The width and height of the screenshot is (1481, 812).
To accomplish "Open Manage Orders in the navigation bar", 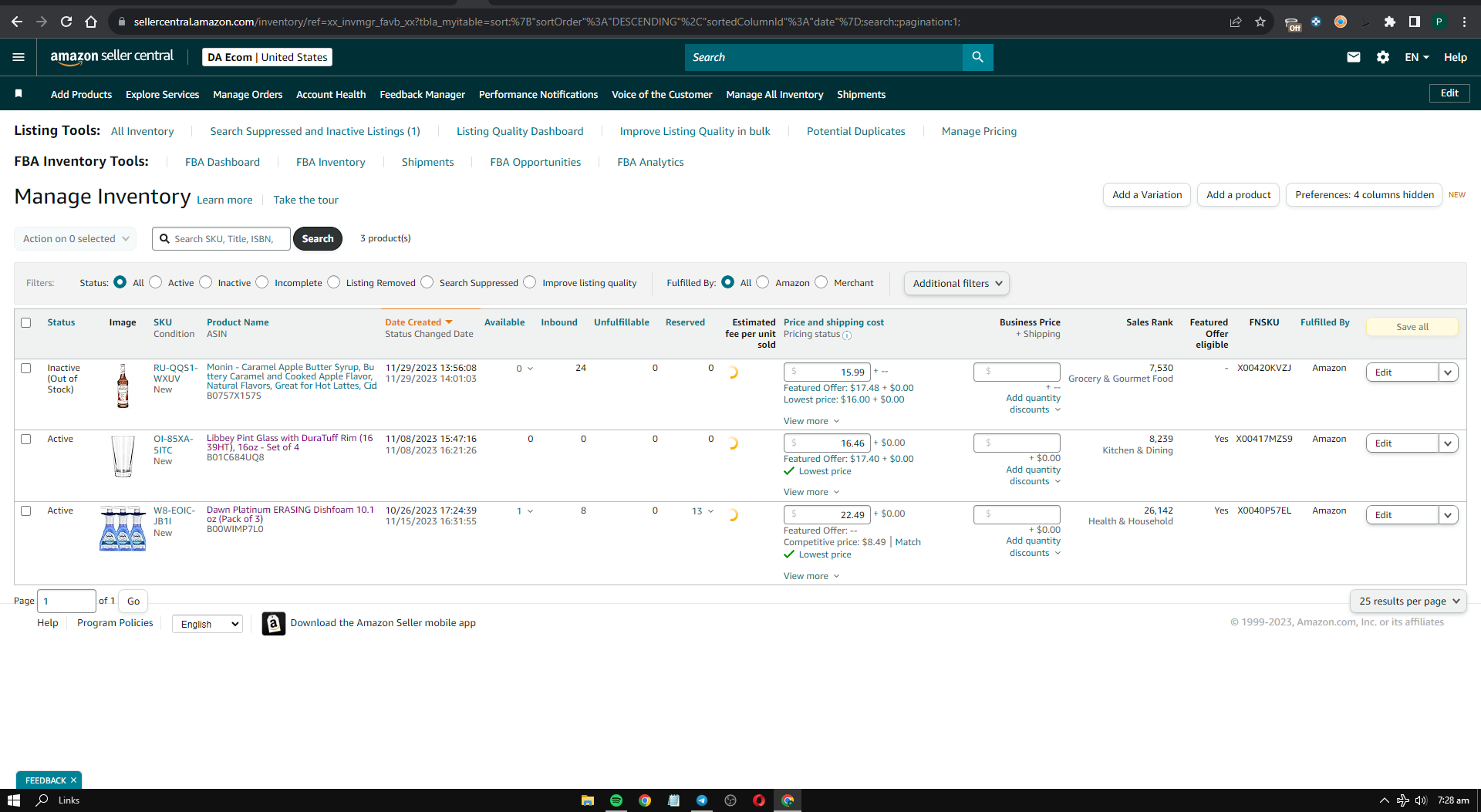I will click(248, 94).
